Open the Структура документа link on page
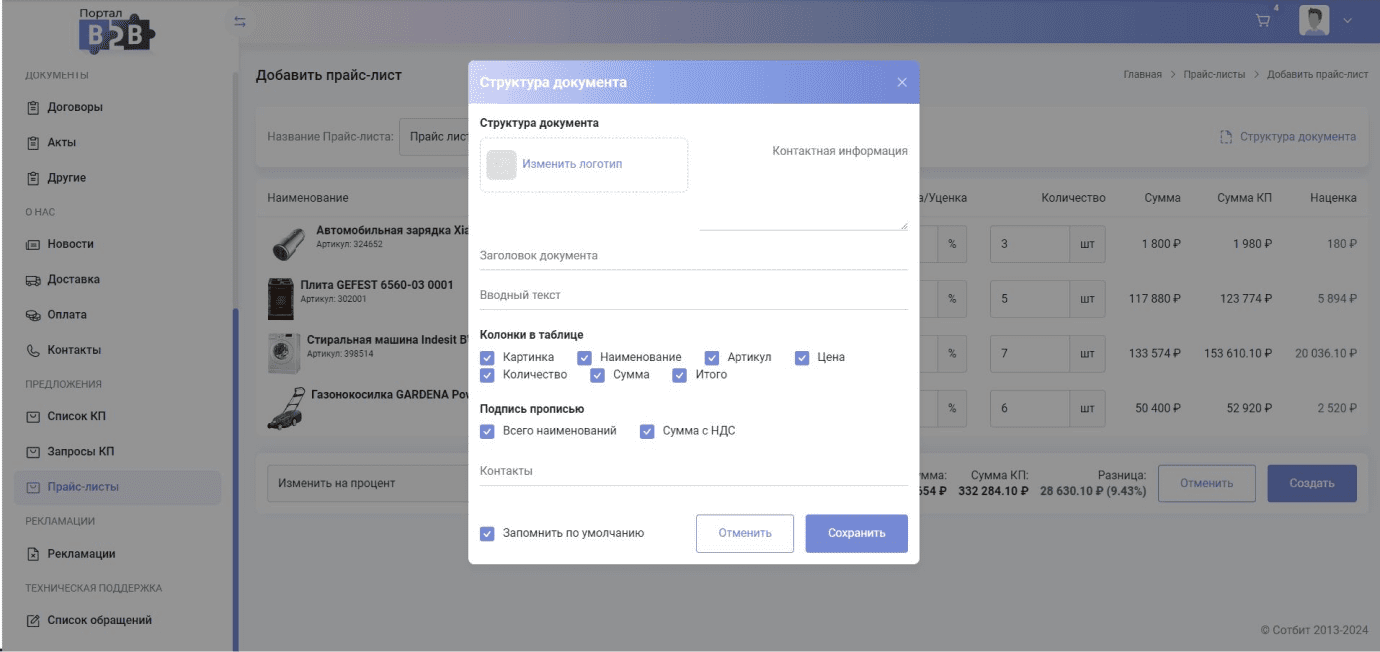The width and height of the screenshot is (1380, 652). [1298, 137]
